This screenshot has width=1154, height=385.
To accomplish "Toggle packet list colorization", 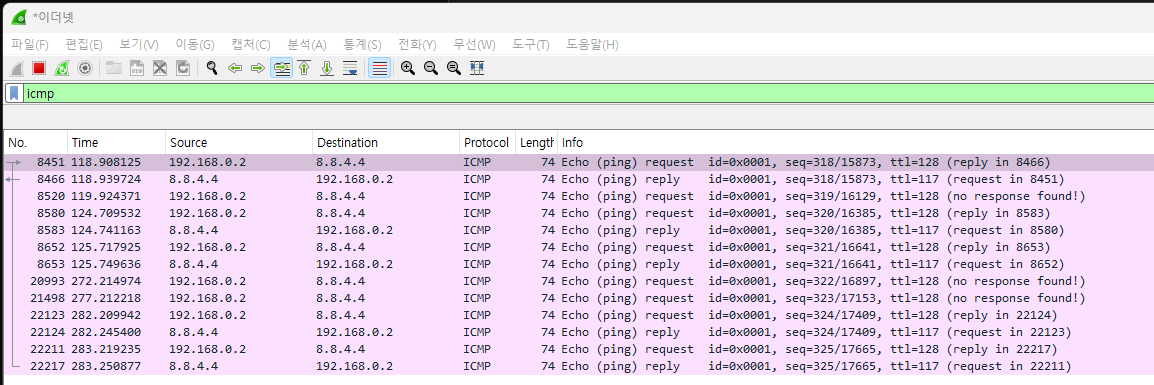I will (379, 68).
